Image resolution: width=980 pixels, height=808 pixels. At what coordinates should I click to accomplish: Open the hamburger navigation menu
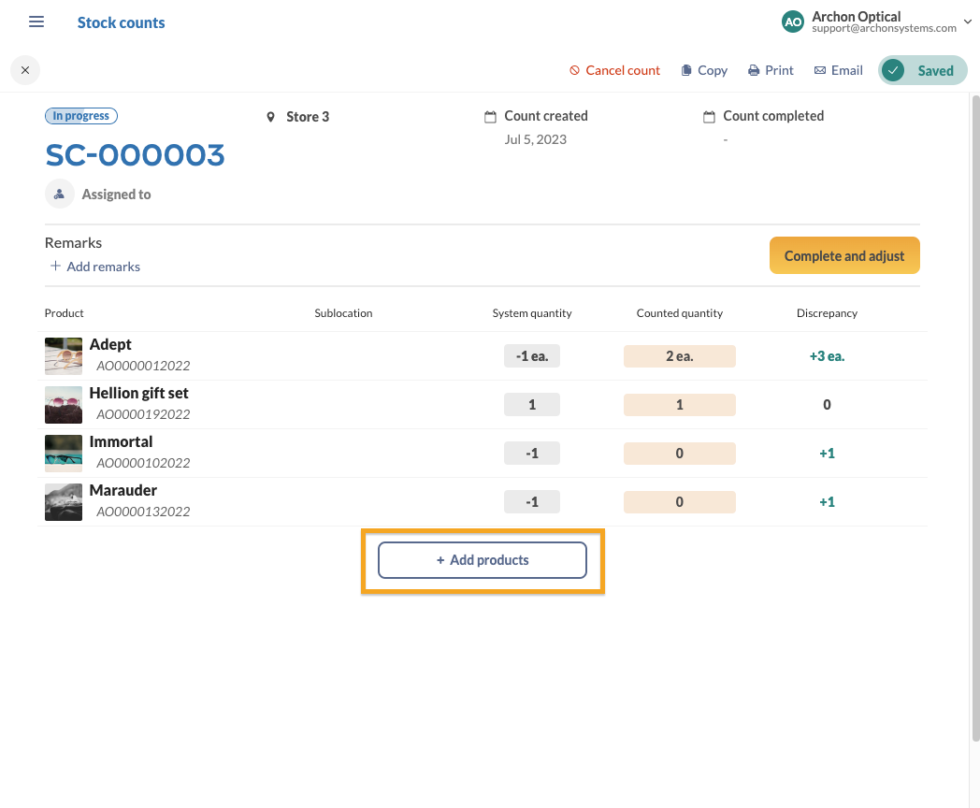point(36,22)
